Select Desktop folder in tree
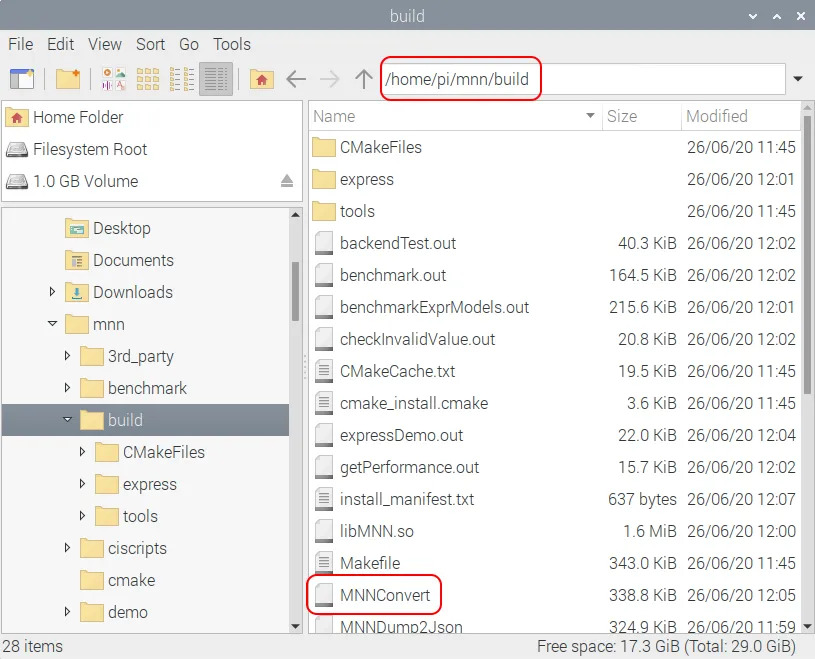815x659 pixels. click(x=108, y=228)
